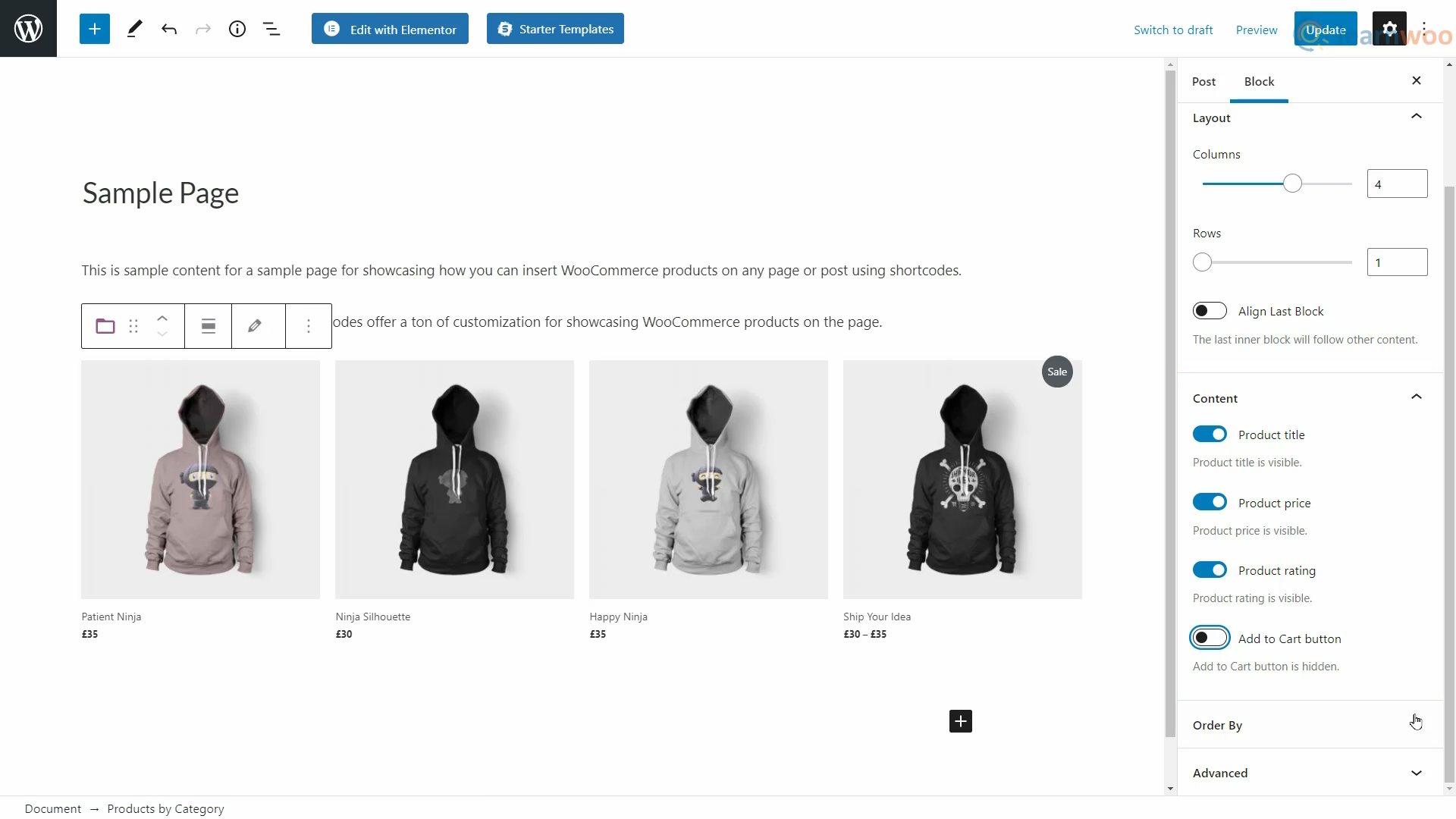The height and width of the screenshot is (819, 1456).
Task: Collapse the Content settings panel
Action: pyautogui.click(x=1417, y=397)
